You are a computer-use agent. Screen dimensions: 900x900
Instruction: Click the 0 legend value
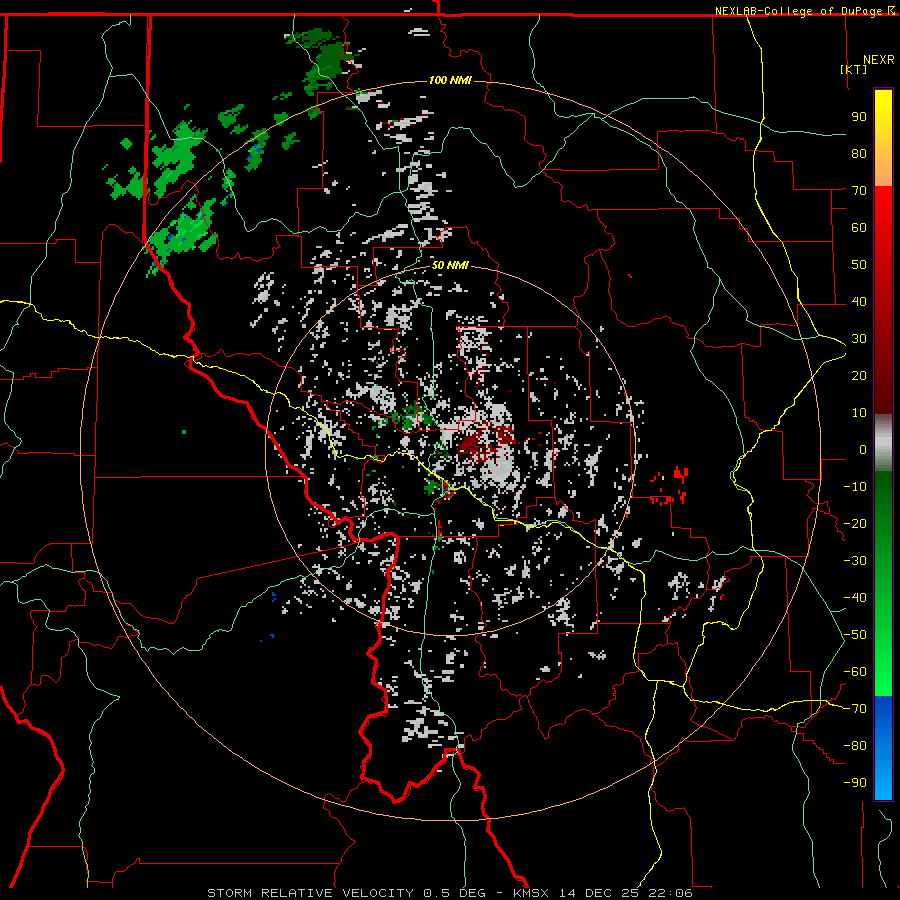863,449
